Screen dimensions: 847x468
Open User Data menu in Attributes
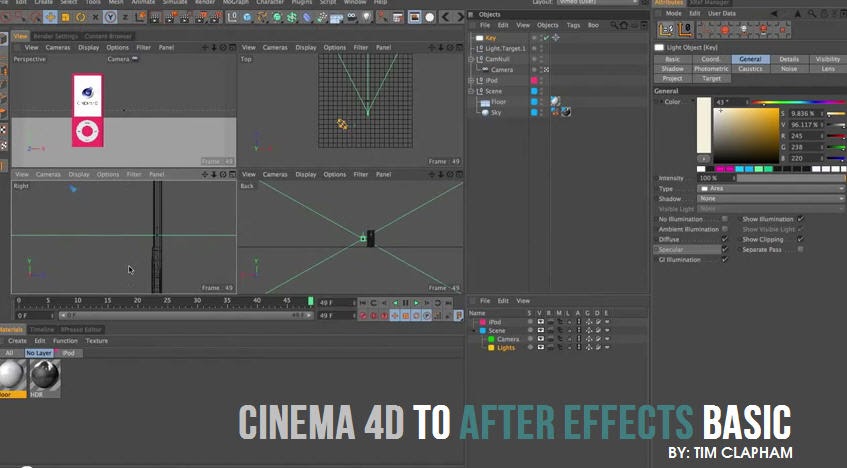tap(722, 14)
